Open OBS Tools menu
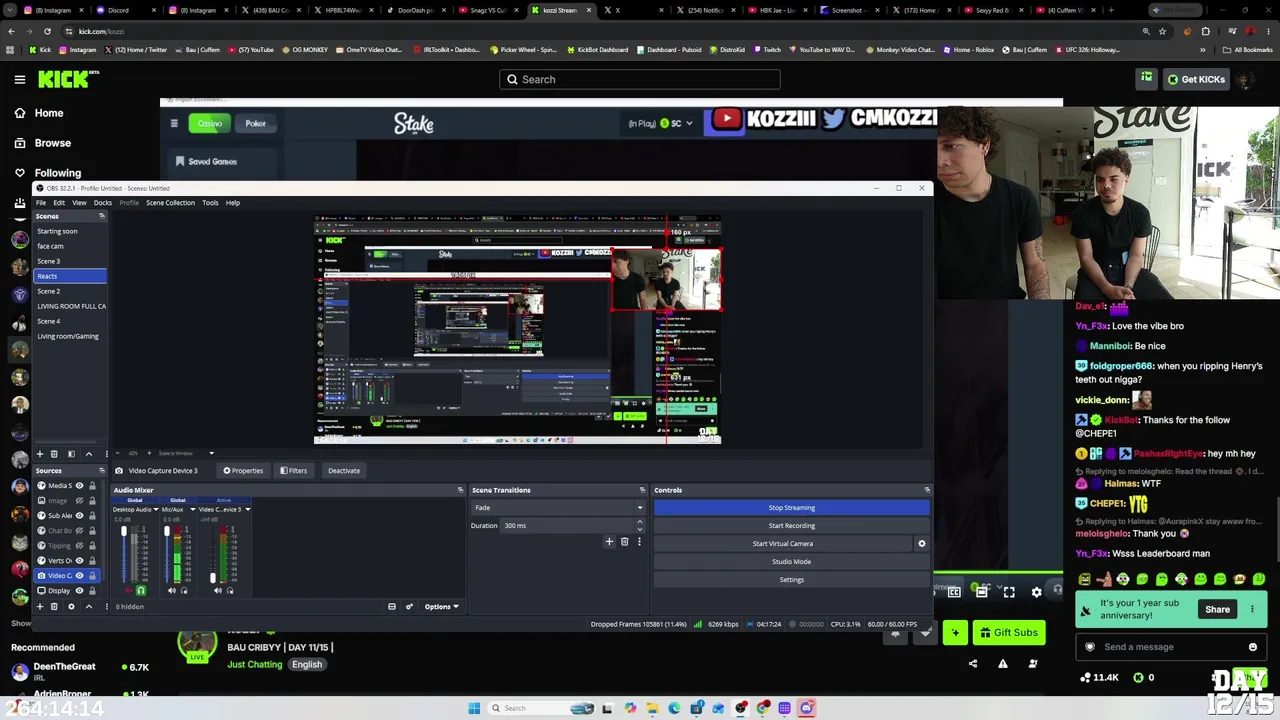This screenshot has width=1280, height=720. point(210,203)
